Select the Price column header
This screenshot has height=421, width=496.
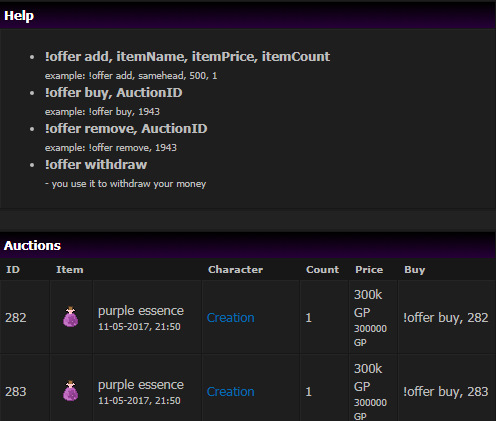pyautogui.click(x=369, y=270)
